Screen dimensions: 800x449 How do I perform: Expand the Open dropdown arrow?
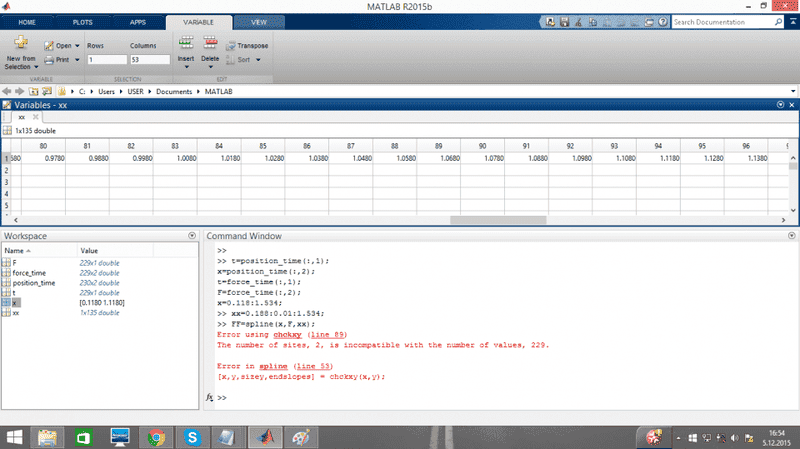tap(77, 46)
